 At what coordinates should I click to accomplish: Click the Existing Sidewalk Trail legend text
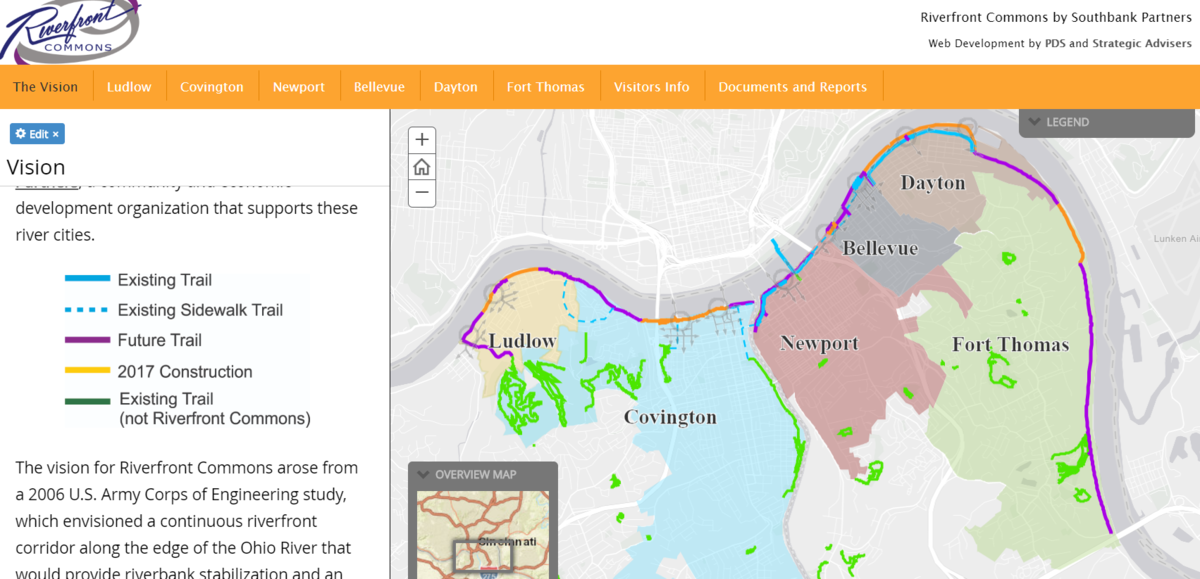coord(200,310)
